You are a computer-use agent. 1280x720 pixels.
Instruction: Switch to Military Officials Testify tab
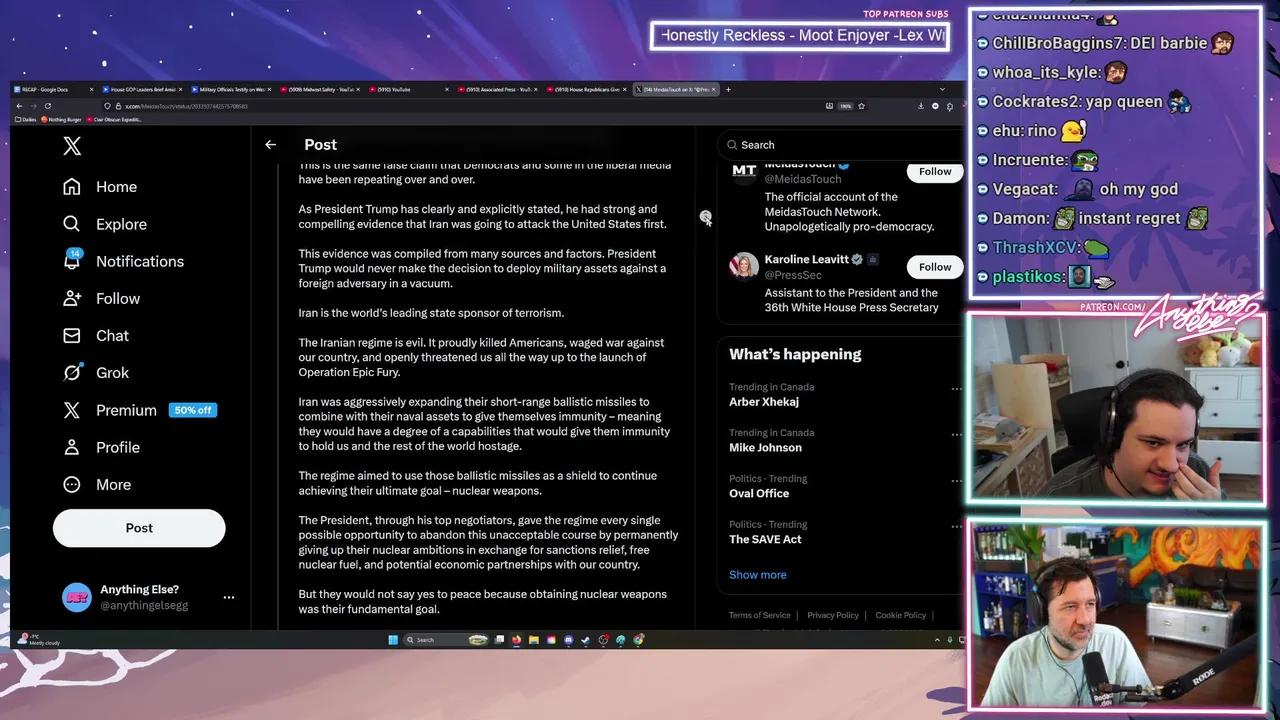point(230,89)
